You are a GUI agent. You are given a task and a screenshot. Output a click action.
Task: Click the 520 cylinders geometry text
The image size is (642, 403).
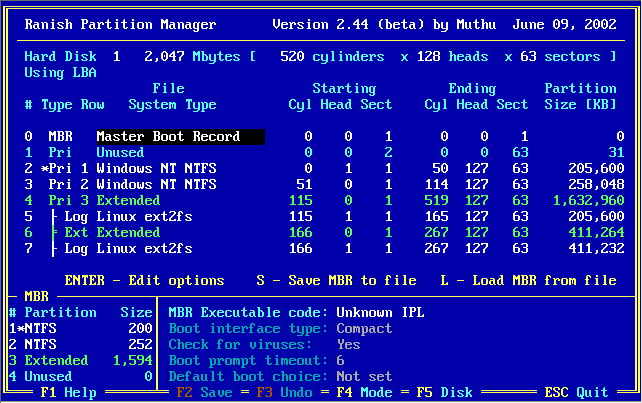point(332,56)
